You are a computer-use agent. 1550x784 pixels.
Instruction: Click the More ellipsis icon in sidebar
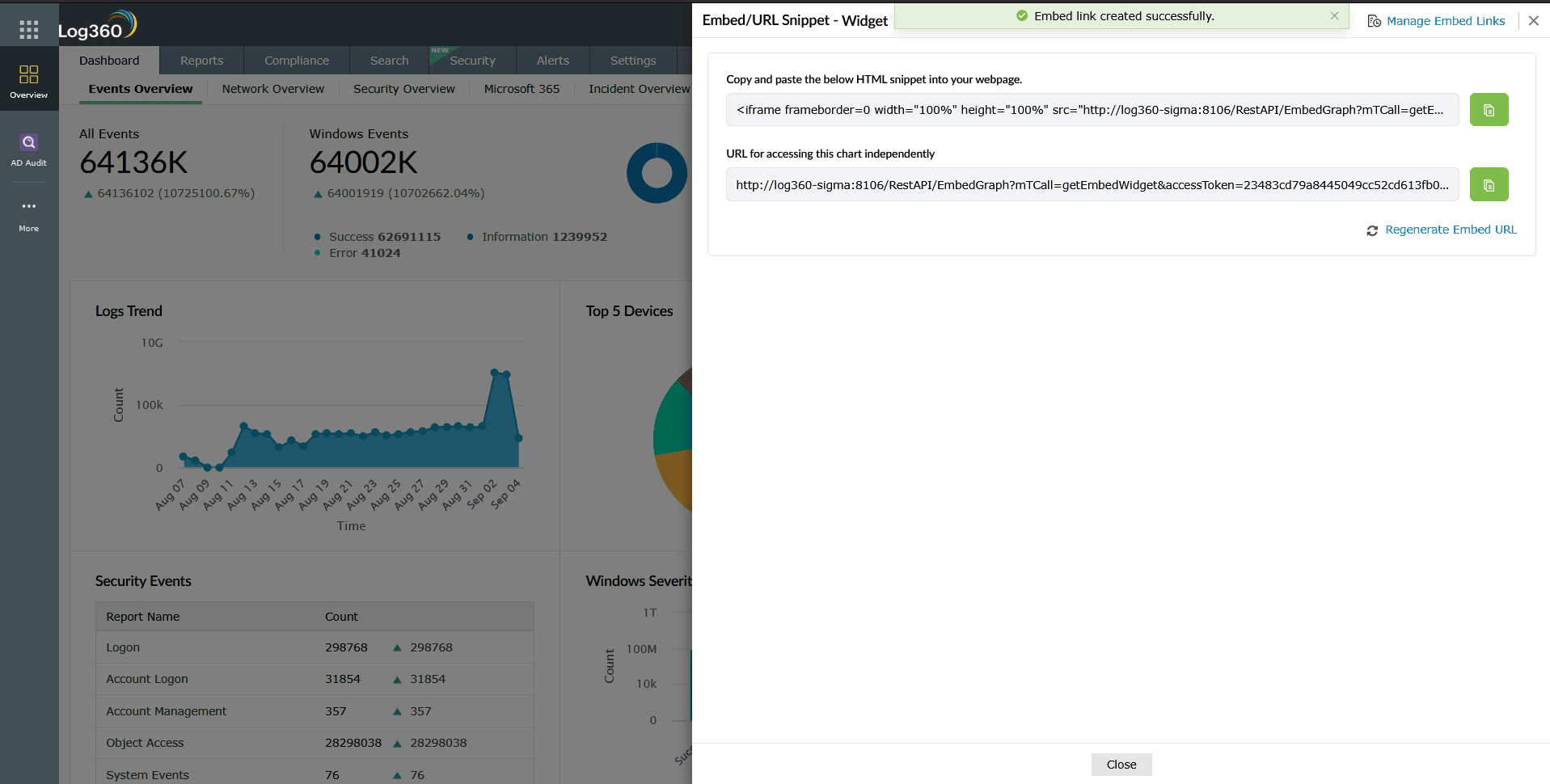pos(29,206)
